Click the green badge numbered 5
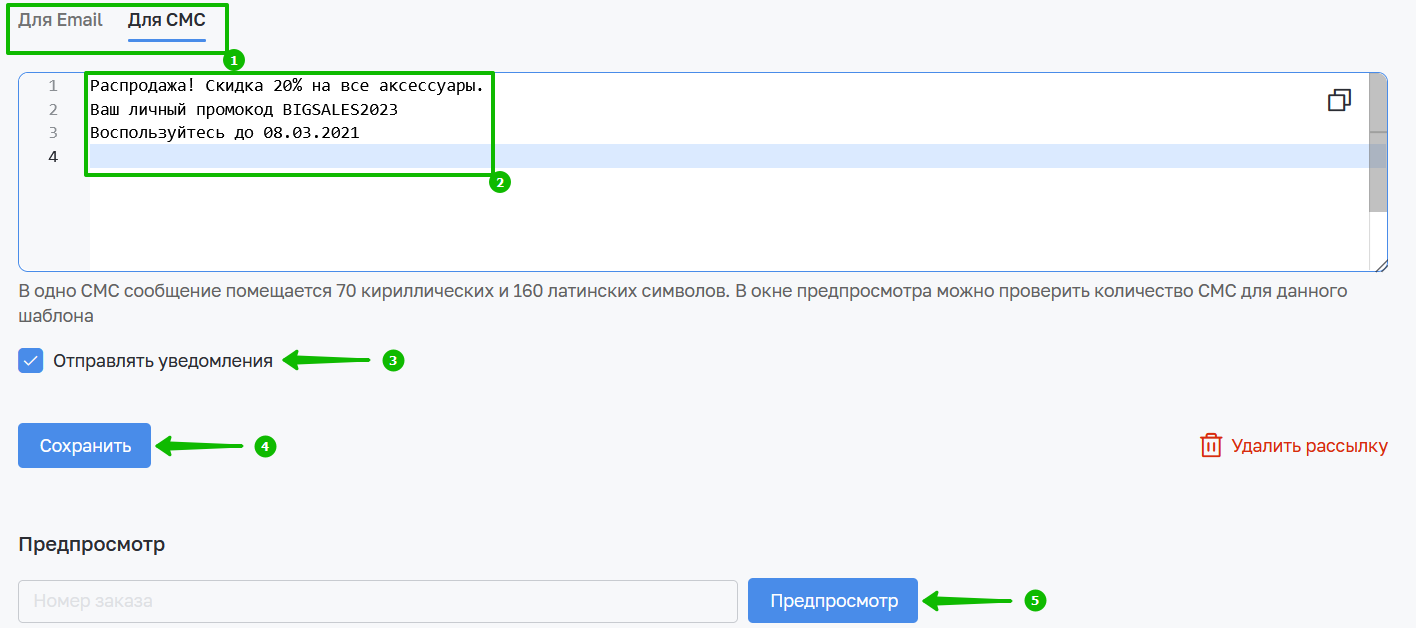Screen dimensions: 1416x628 tap(1035, 600)
